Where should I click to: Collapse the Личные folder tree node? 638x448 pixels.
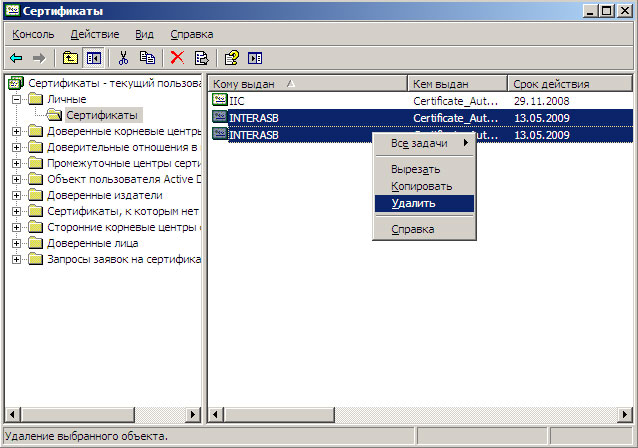(x=17, y=99)
